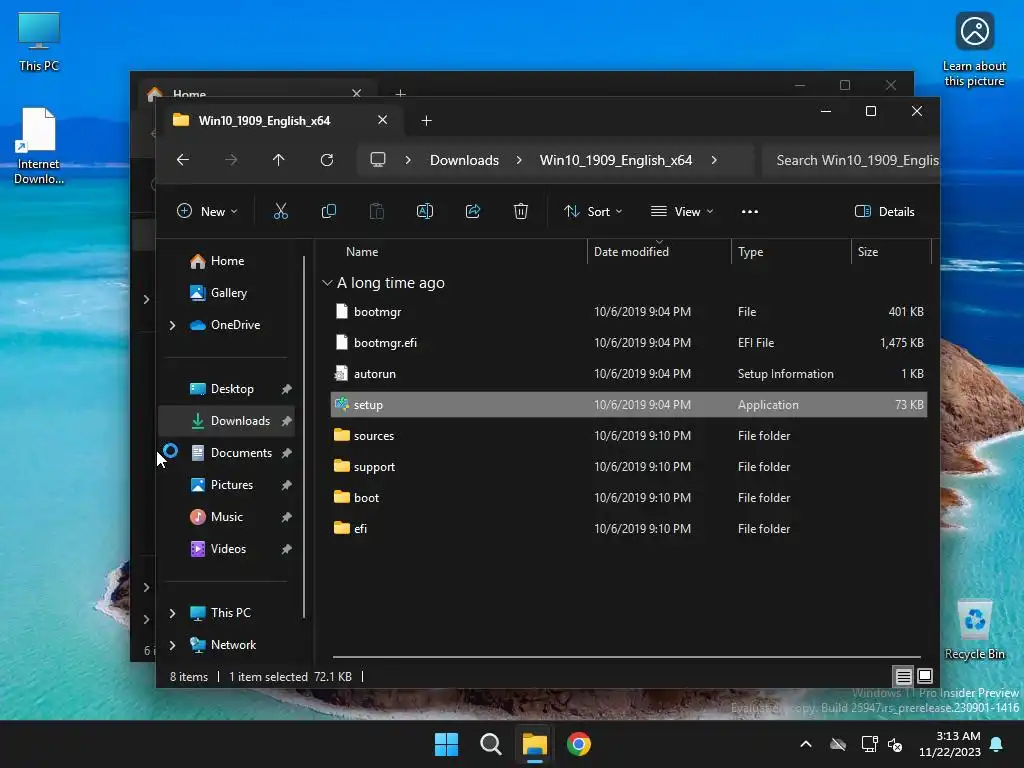Add a new tab with plus
Screen dimensions: 1024x768
[x=426, y=120]
